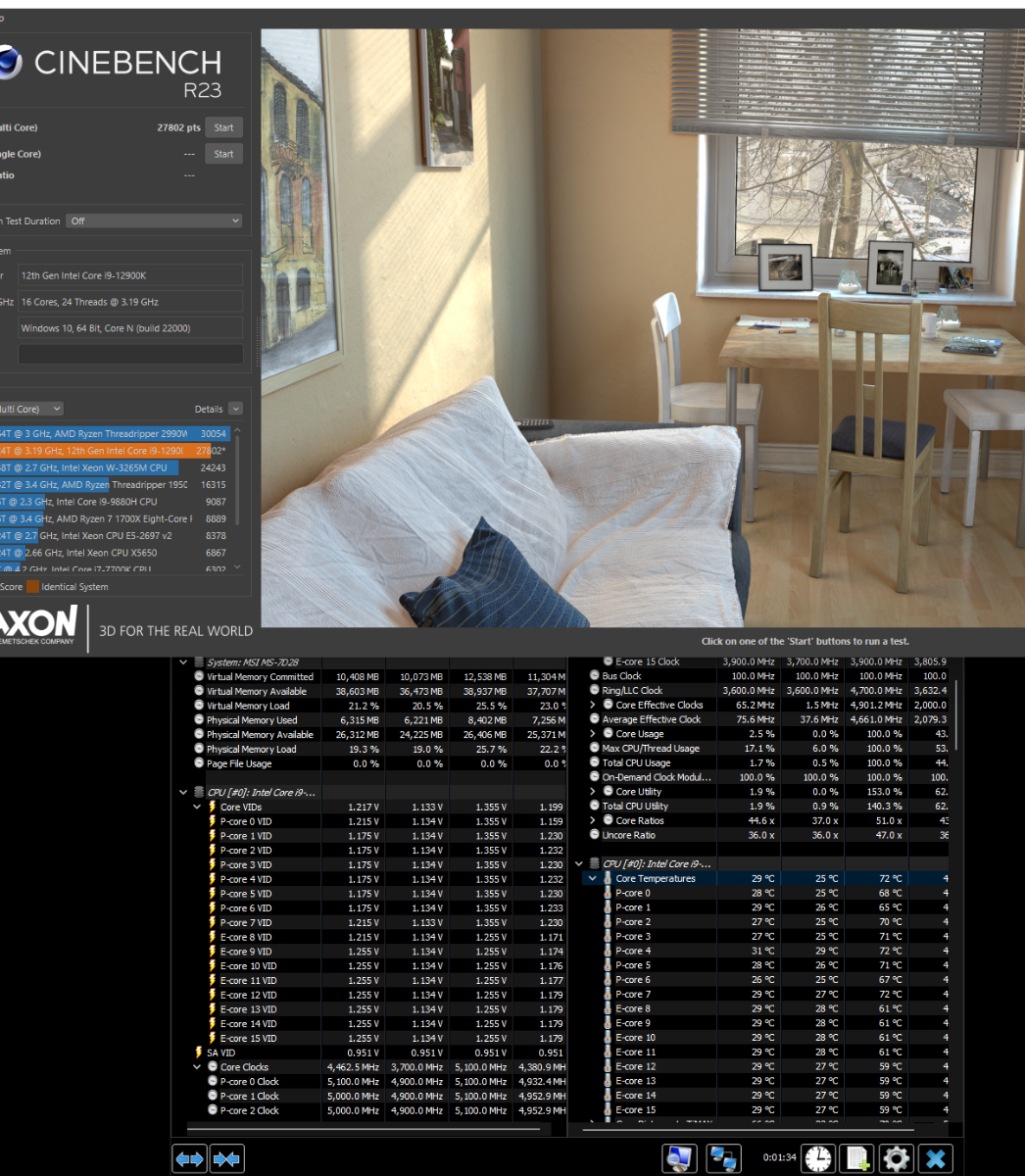Screen dimensions: 1025x1176
Task: Select the AMD Ryzen Threadripper 2990W ranking entry
Action: click(x=116, y=433)
